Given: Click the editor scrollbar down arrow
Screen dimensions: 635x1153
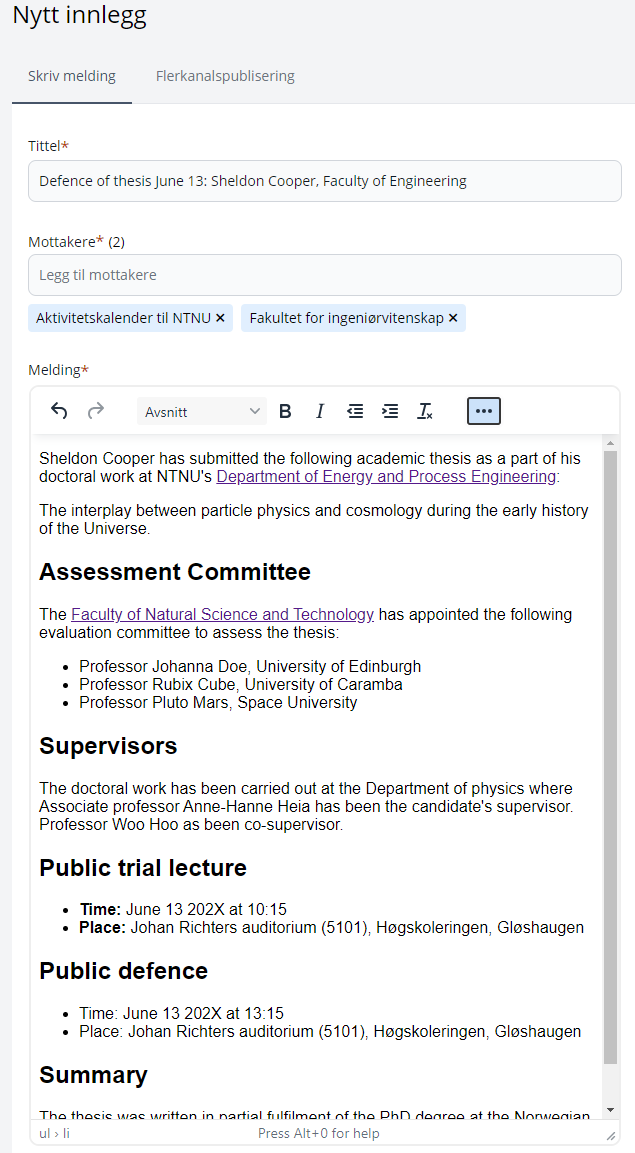Looking at the screenshot, I should (x=611, y=1110).
